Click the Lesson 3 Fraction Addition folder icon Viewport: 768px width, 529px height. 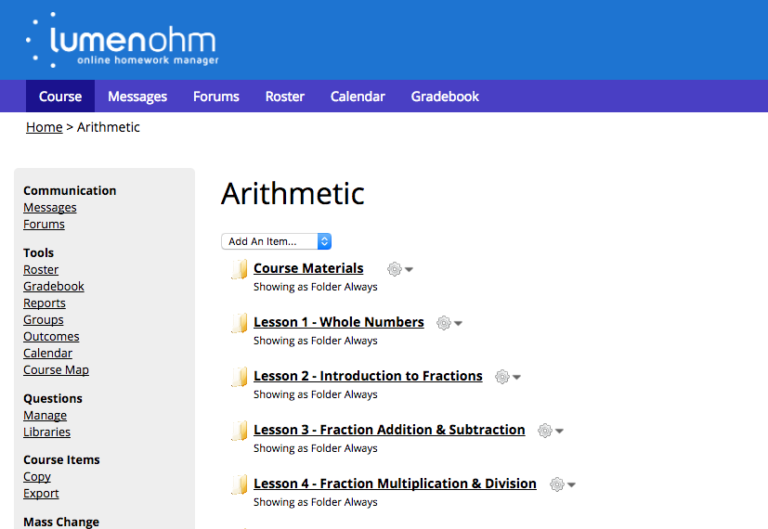239,431
